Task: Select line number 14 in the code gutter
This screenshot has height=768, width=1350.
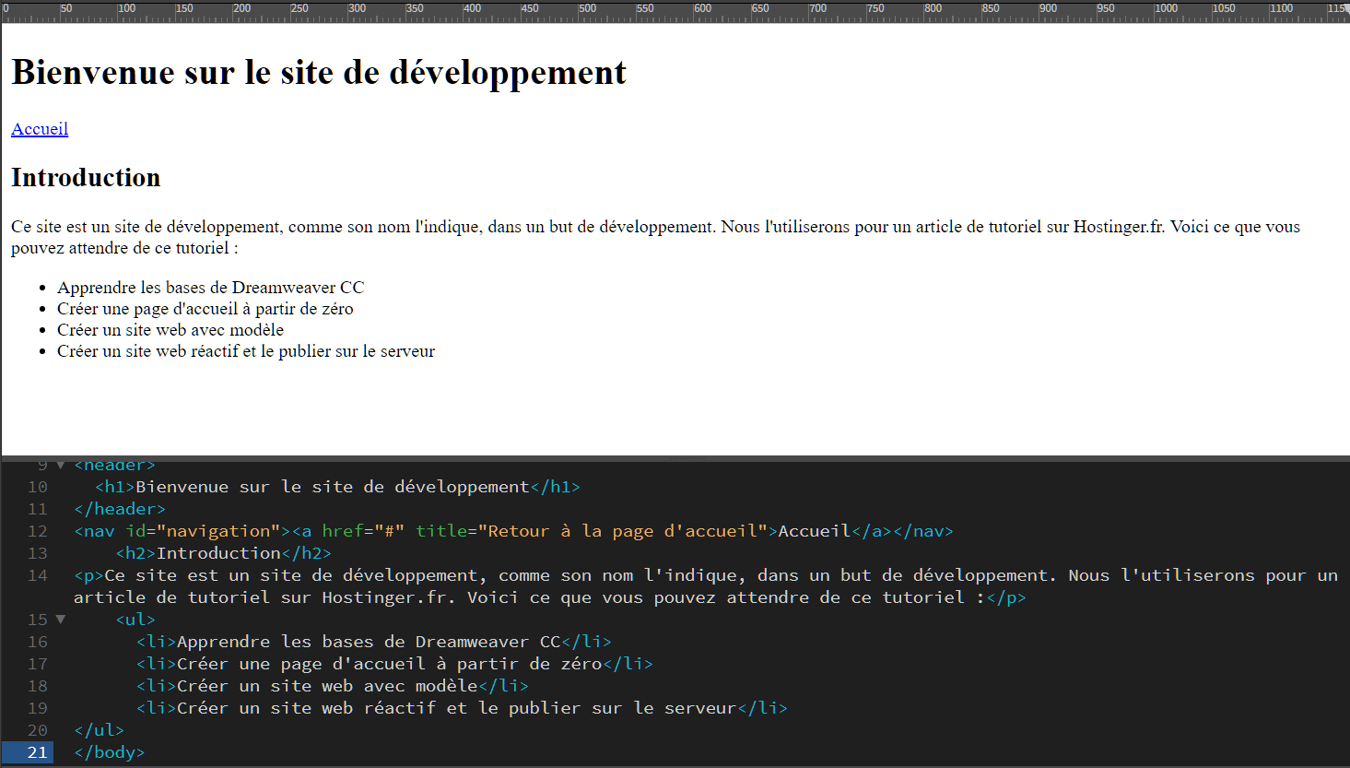Action: [x=37, y=574]
